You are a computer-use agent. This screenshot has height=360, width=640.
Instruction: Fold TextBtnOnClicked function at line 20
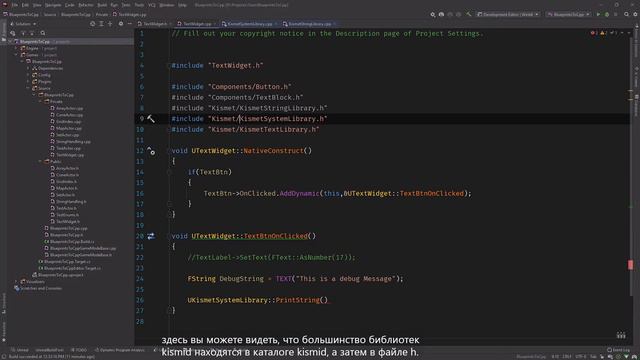coord(169,236)
